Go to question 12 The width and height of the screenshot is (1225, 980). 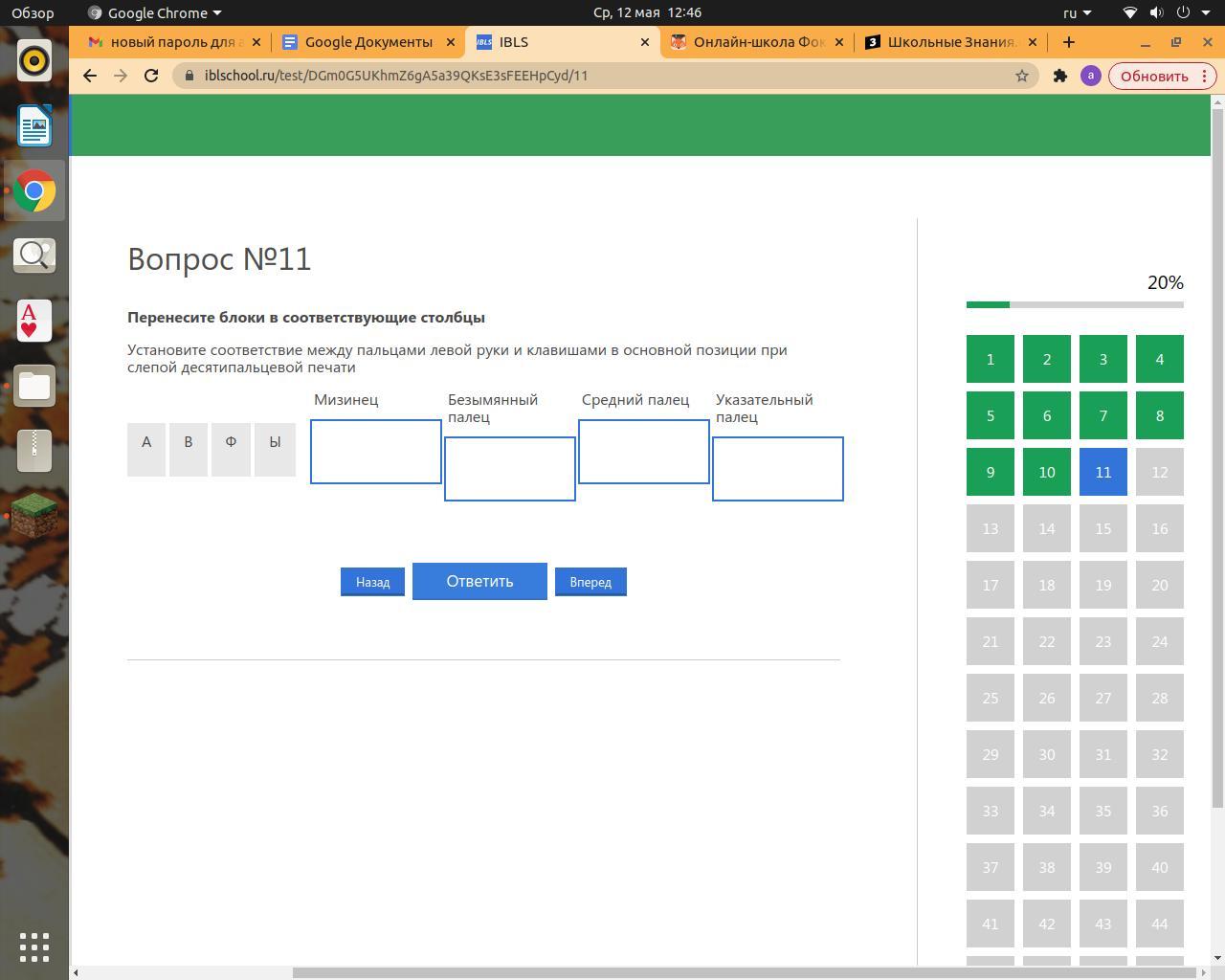(x=1160, y=472)
